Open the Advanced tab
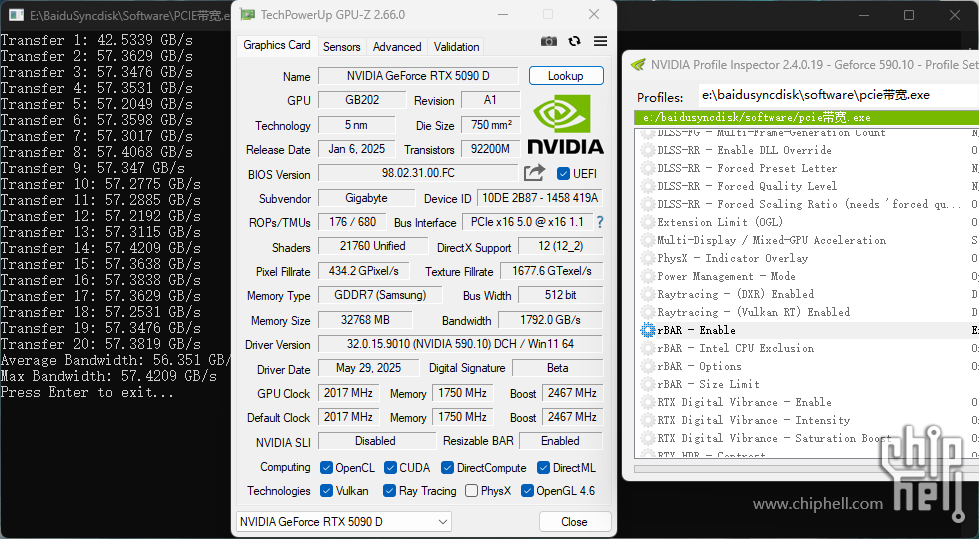 click(x=397, y=47)
